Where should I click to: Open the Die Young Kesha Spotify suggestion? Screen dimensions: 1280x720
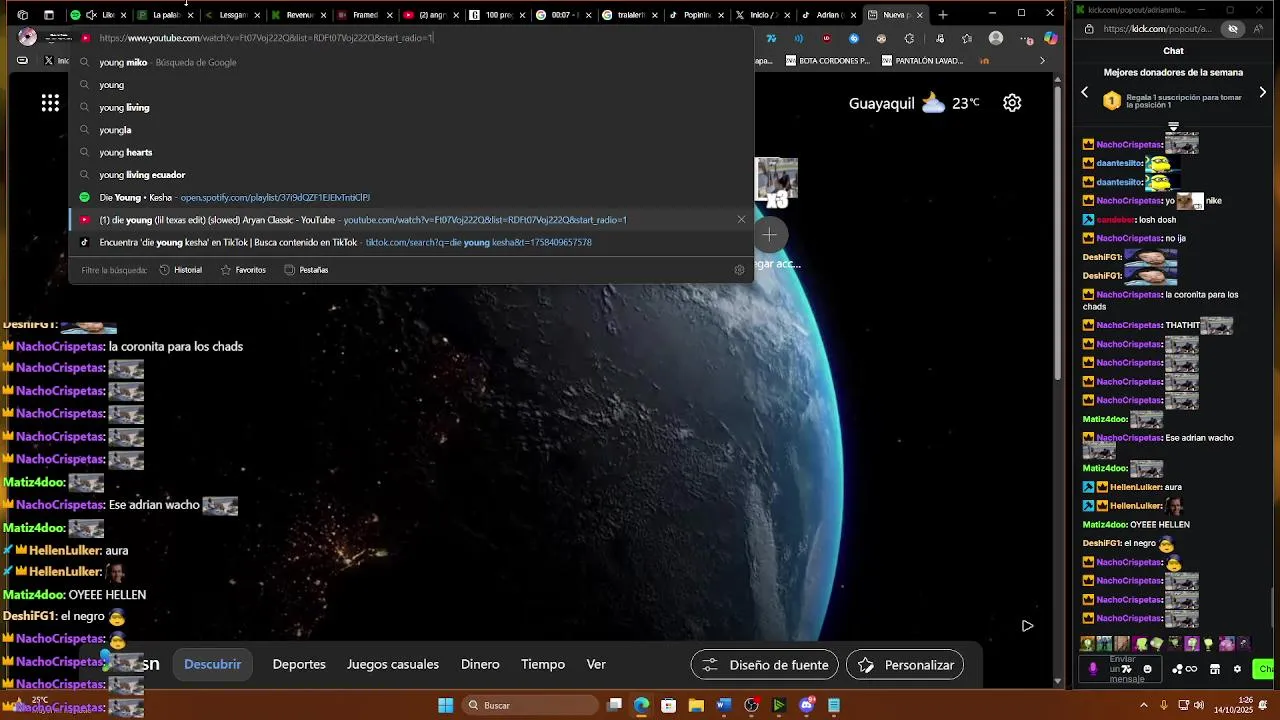pyautogui.click(x=411, y=197)
